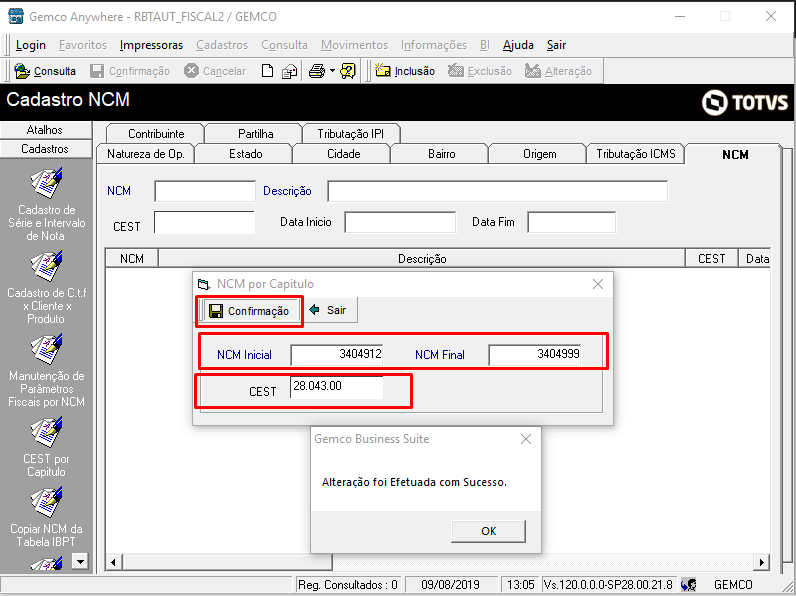Click the NCM Inicial field with 3404912
Viewport: 796px width, 596px height.
click(x=337, y=354)
